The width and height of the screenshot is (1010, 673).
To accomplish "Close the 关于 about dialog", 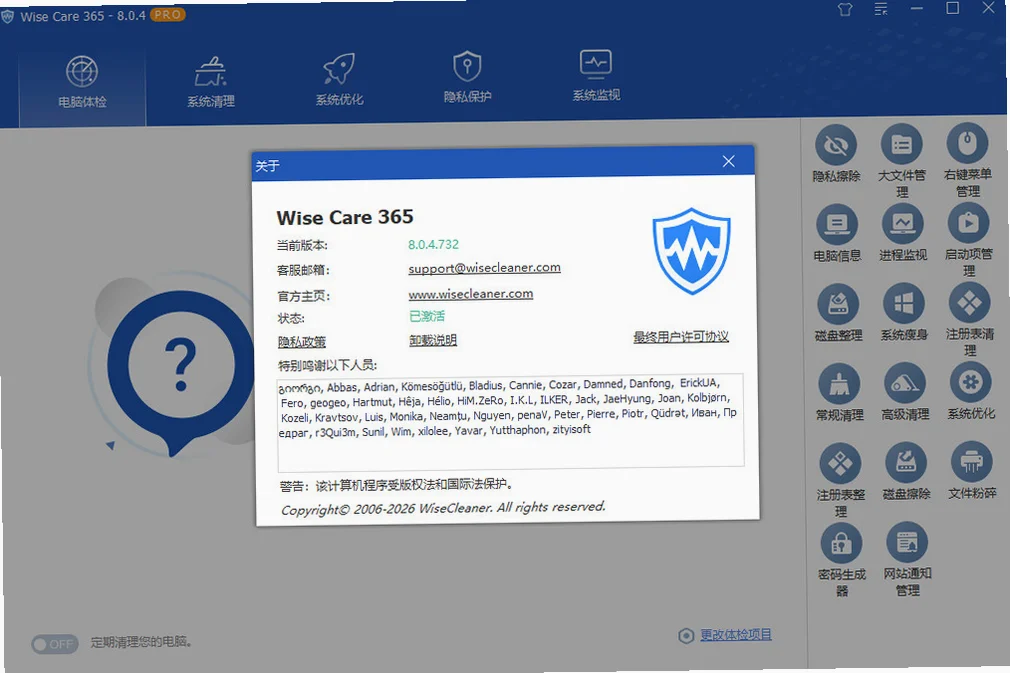I will [729, 161].
